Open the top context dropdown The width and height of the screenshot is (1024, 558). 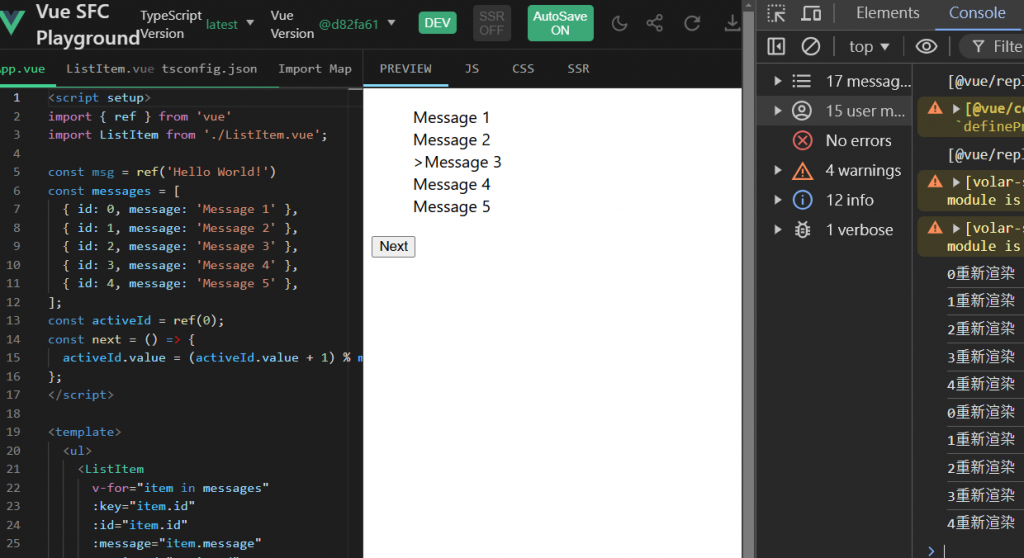[869, 46]
